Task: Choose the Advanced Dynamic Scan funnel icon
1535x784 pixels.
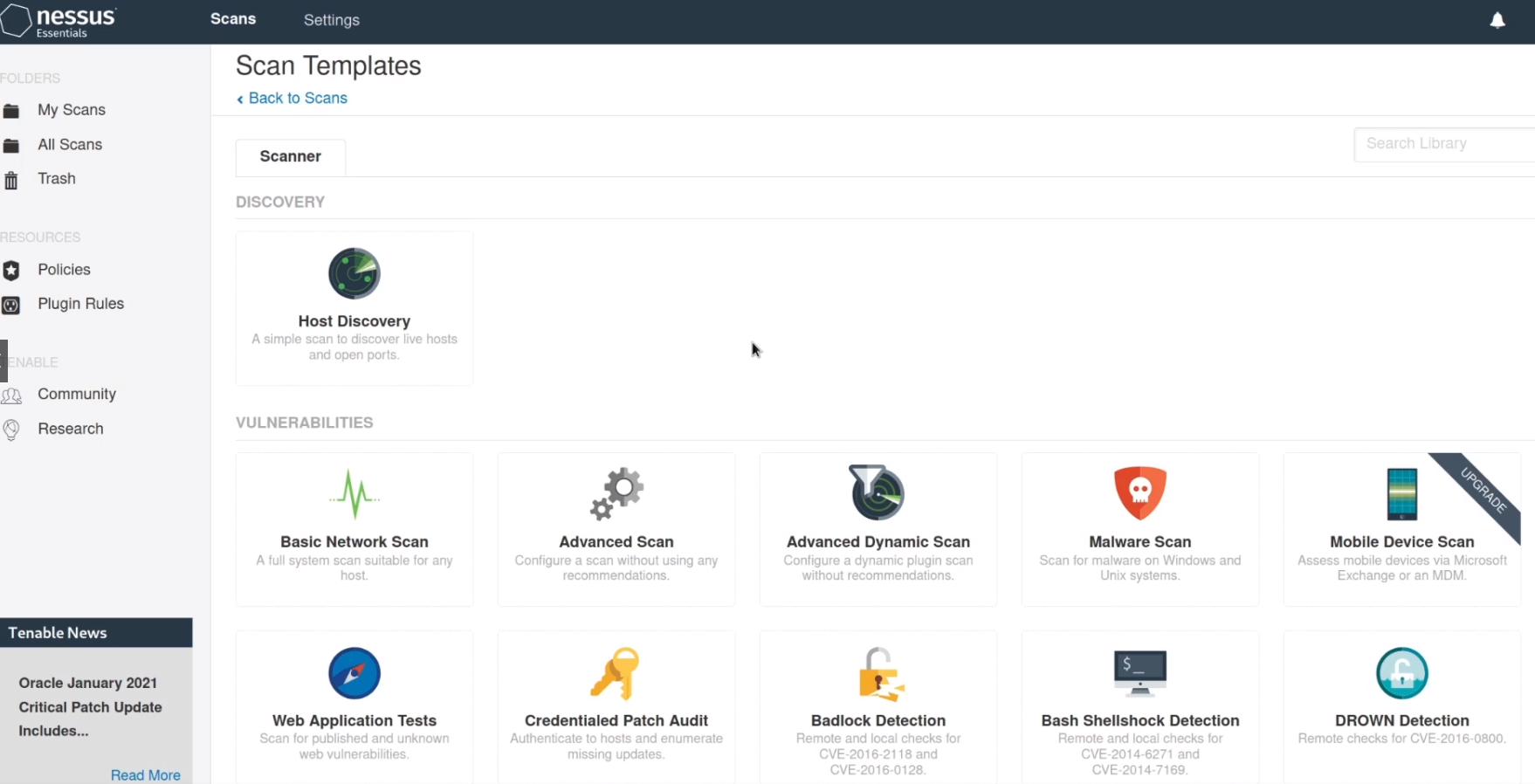Action: (x=878, y=492)
